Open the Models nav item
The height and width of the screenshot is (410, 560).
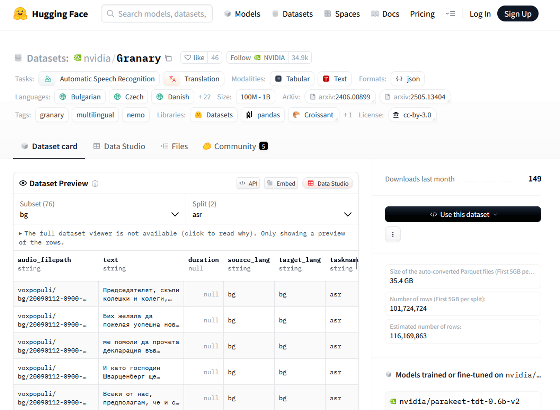pyautogui.click(x=242, y=14)
